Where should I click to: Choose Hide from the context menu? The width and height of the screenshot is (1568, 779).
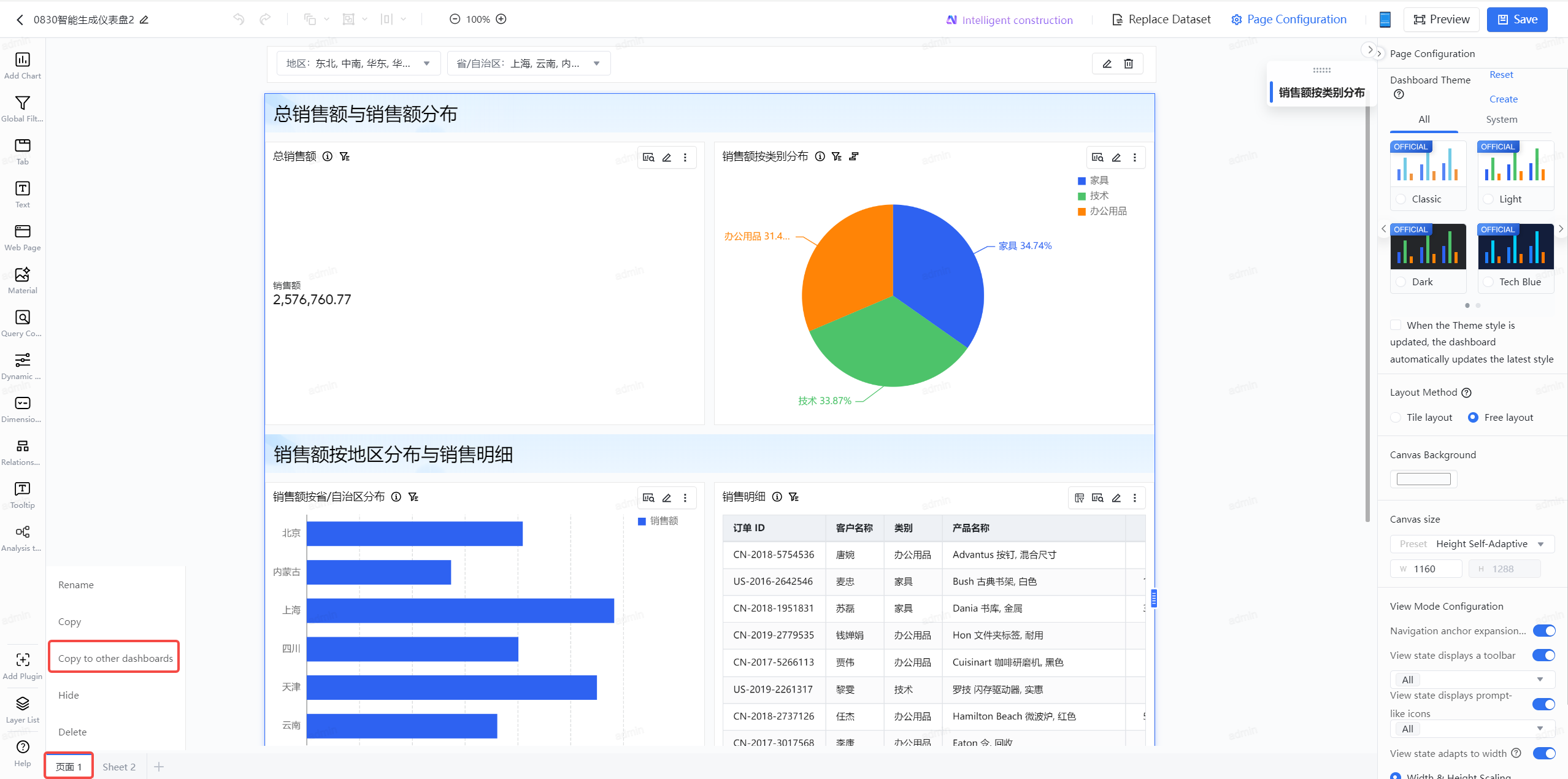pyautogui.click(x=69, y=695)
